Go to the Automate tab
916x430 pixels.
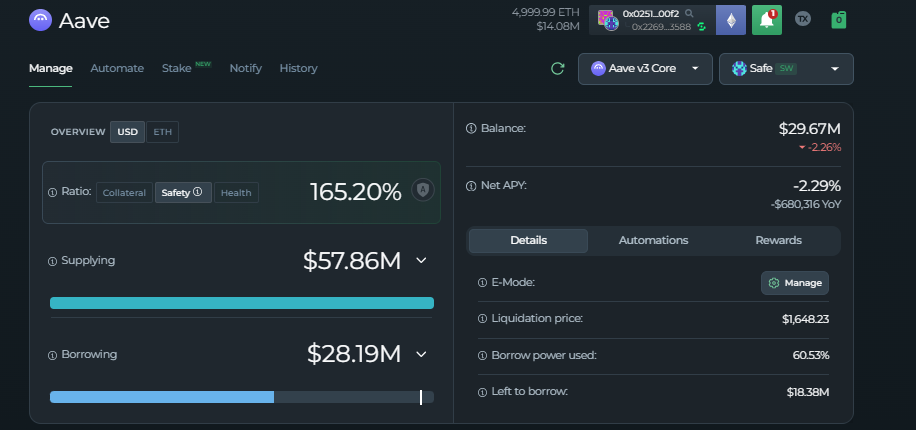[117, 68]
